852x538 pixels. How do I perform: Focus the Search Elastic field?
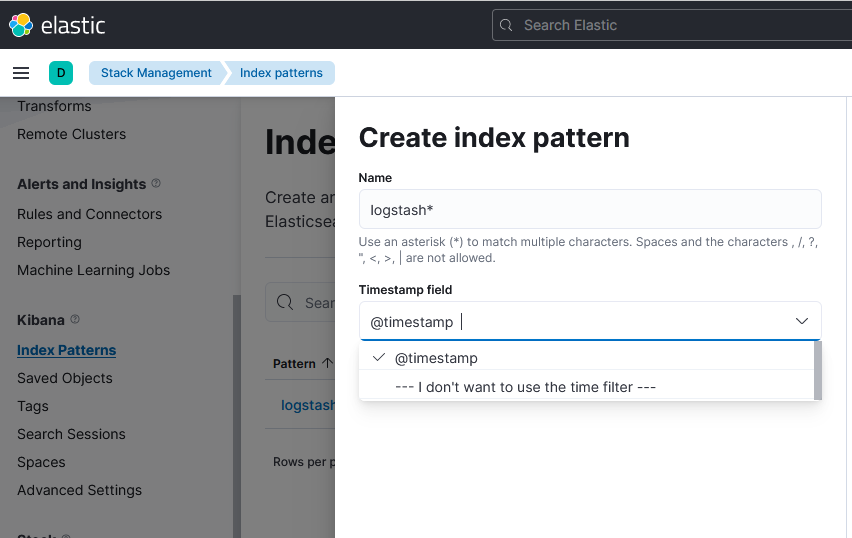click(x=672, y=25)
